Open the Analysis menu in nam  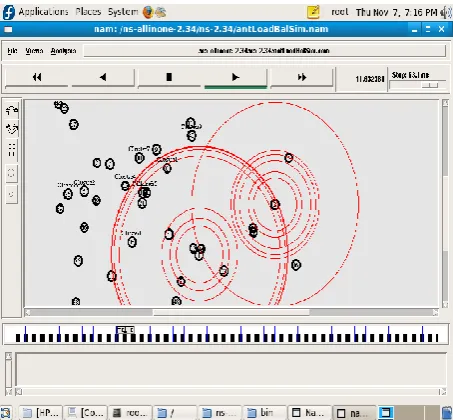pos(63,51)
